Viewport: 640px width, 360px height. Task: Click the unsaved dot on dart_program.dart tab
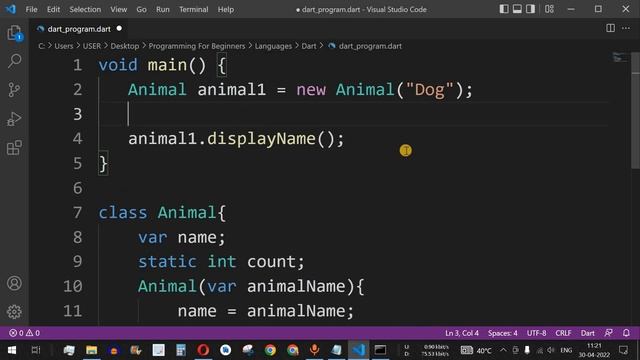pos(119,29)
